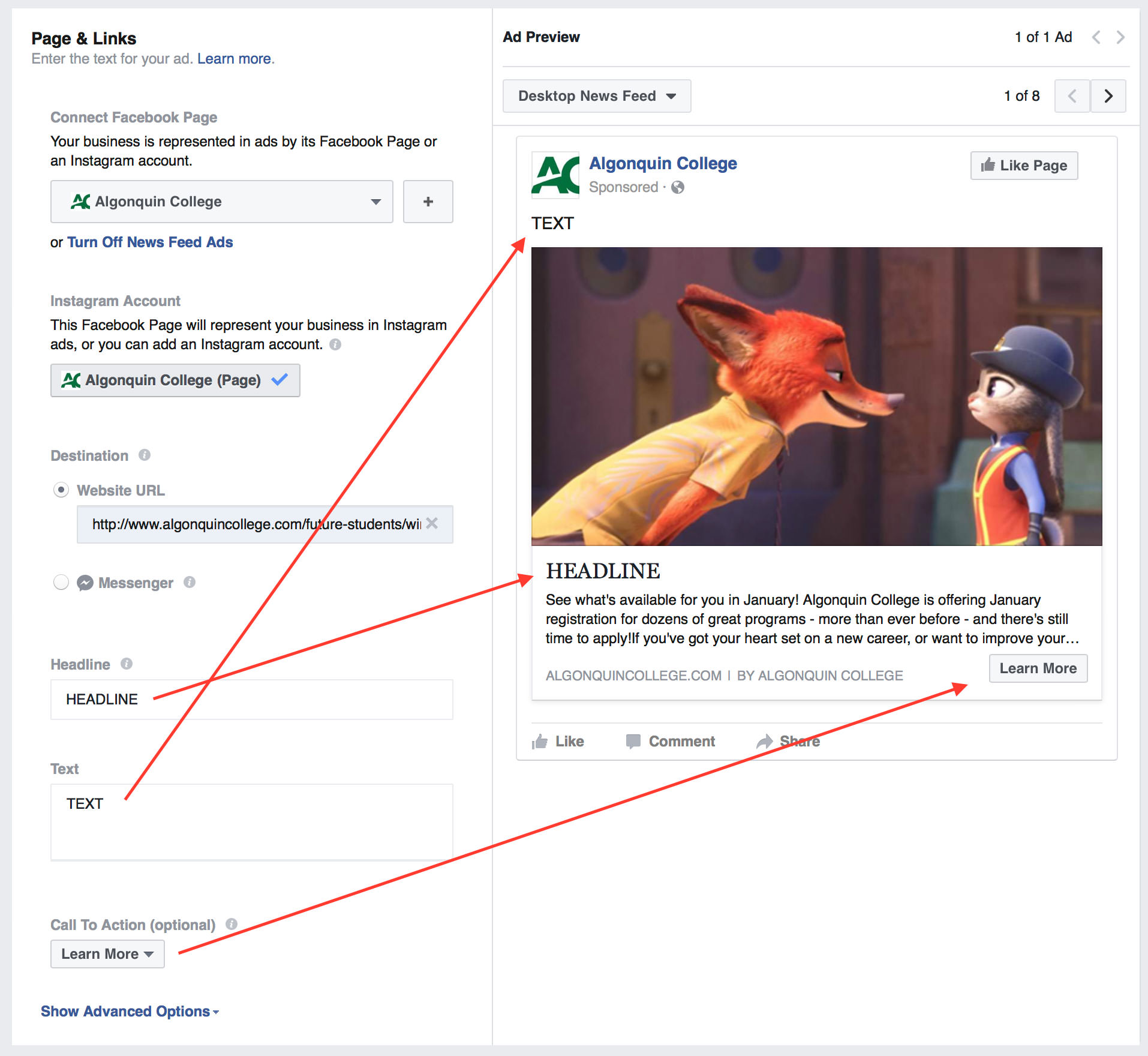Click the globe public audience icon

tap(678, 187)
